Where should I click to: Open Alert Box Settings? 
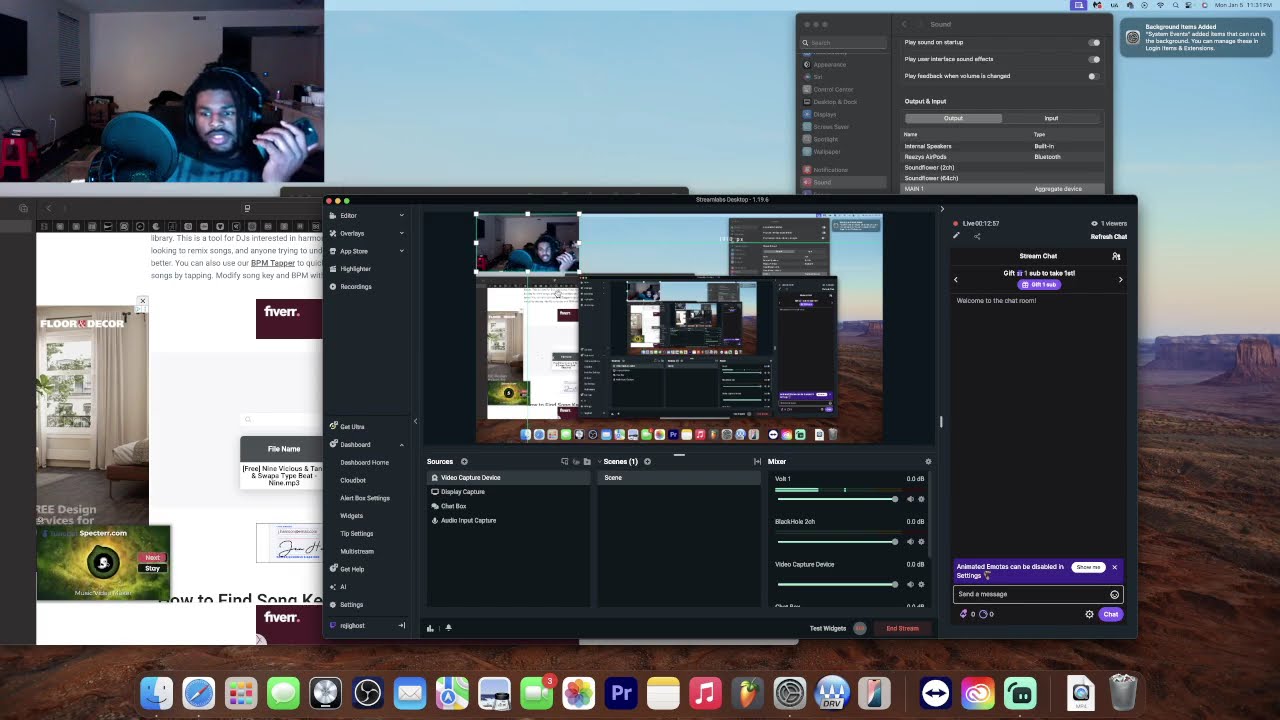365,498
